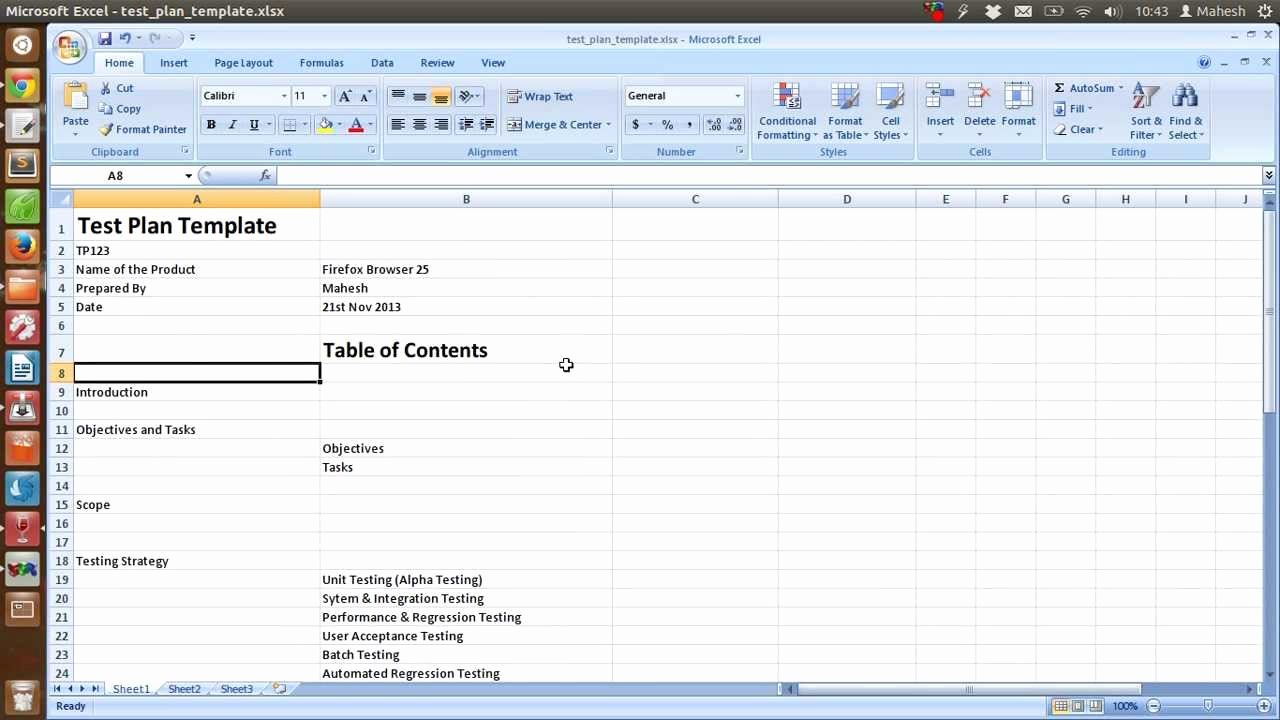Click the Save icon in quick access toolbar
This screenshot has width=1280, height=720.
(104, 38)
